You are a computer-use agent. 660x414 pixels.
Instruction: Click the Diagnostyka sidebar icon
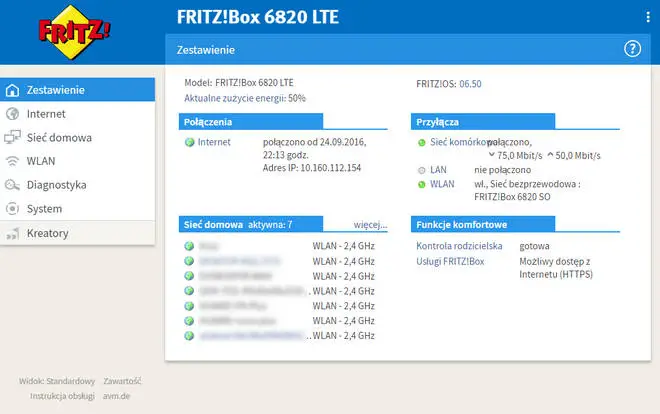(13, 185)
